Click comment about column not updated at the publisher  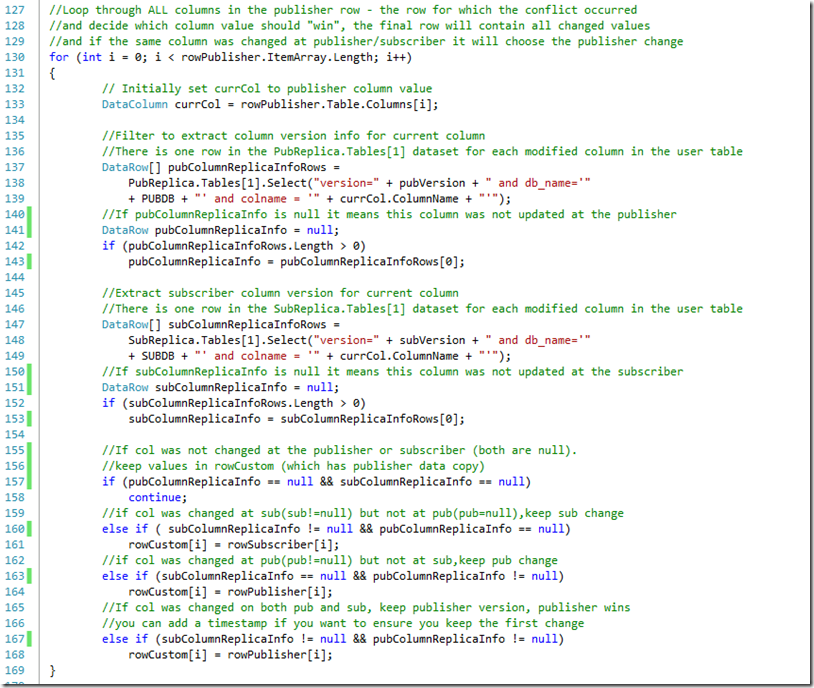coord(389,214)
